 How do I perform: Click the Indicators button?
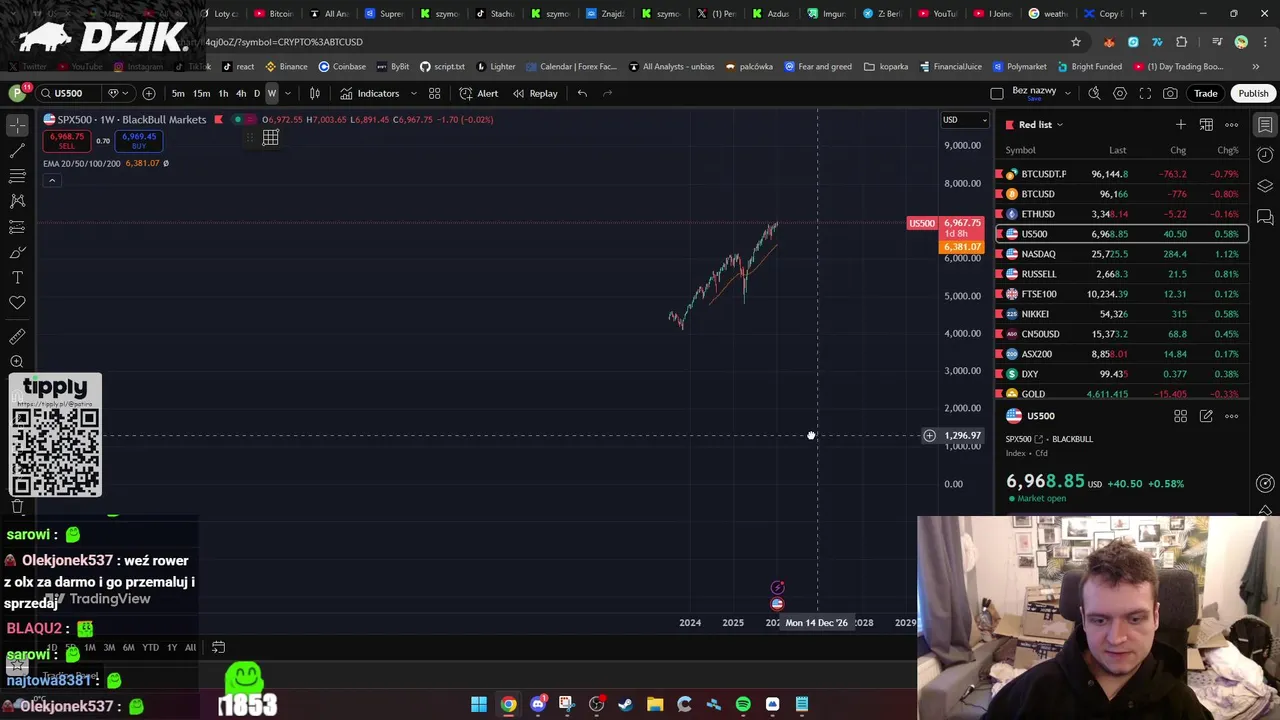click(x=369, y=93)
